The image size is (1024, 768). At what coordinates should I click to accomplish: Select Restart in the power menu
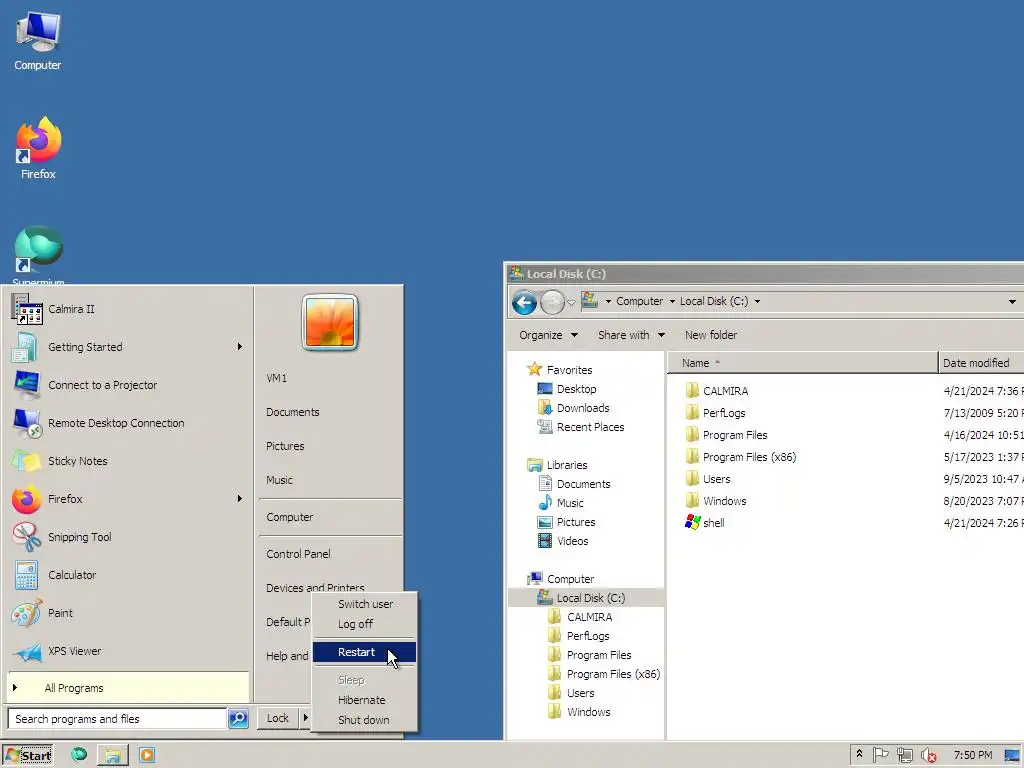[x=364, y=652]
